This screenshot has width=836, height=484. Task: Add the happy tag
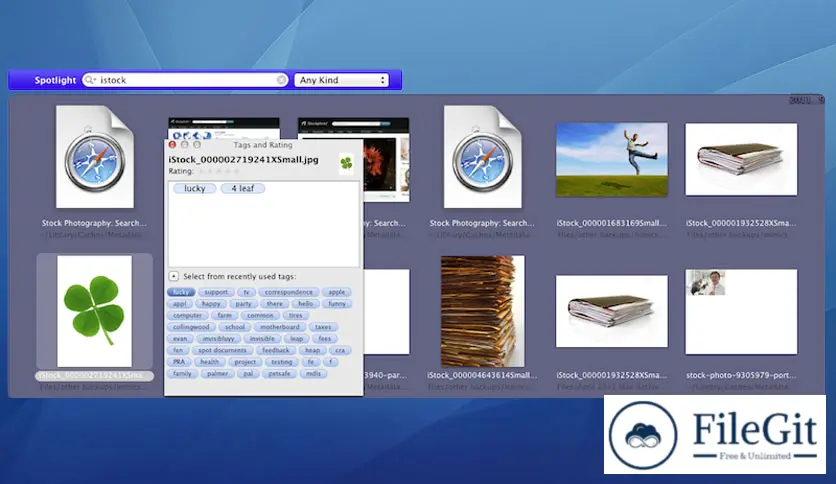tap(211, 304)
